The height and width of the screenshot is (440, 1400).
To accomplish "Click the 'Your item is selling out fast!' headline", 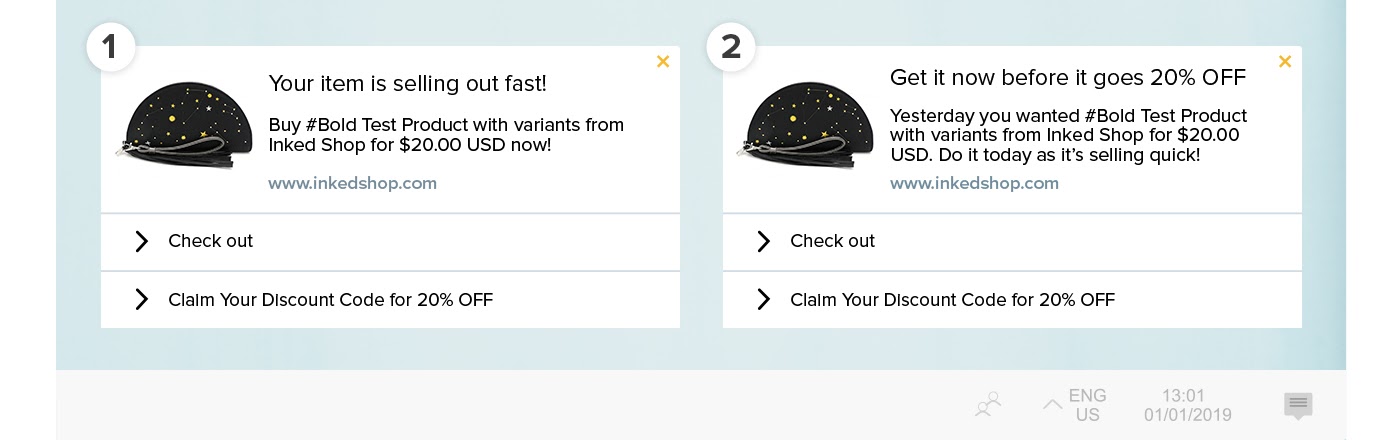I will pyautogui.click(x=408, y=83).
